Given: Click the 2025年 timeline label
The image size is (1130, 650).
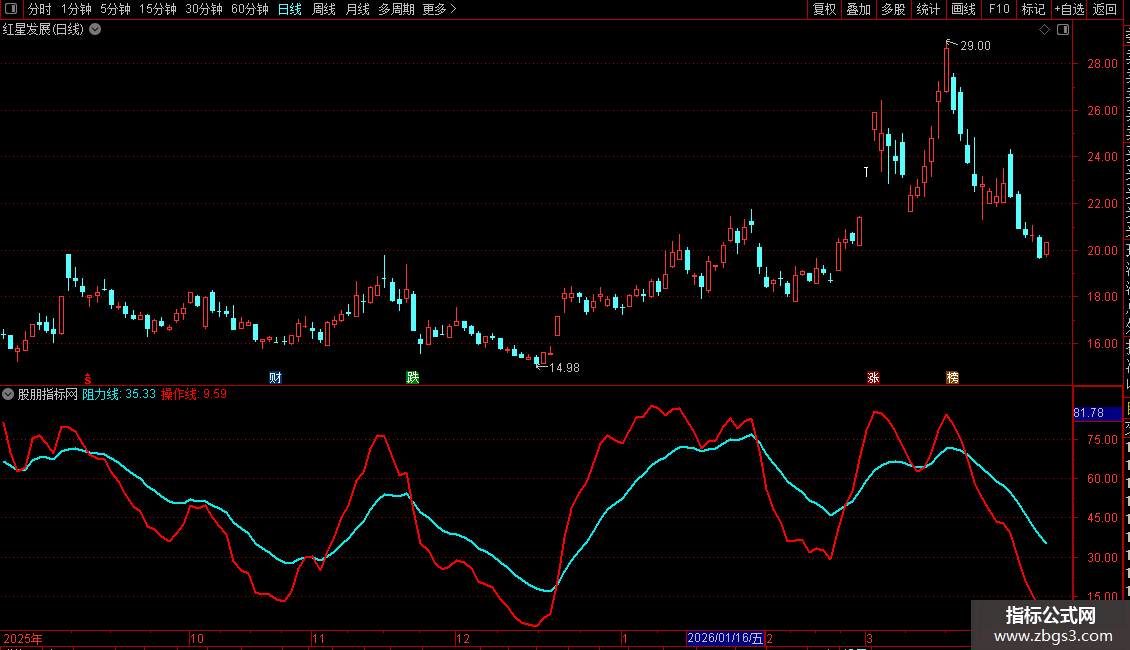Looking at the screenshot, I should click(23, 638).
